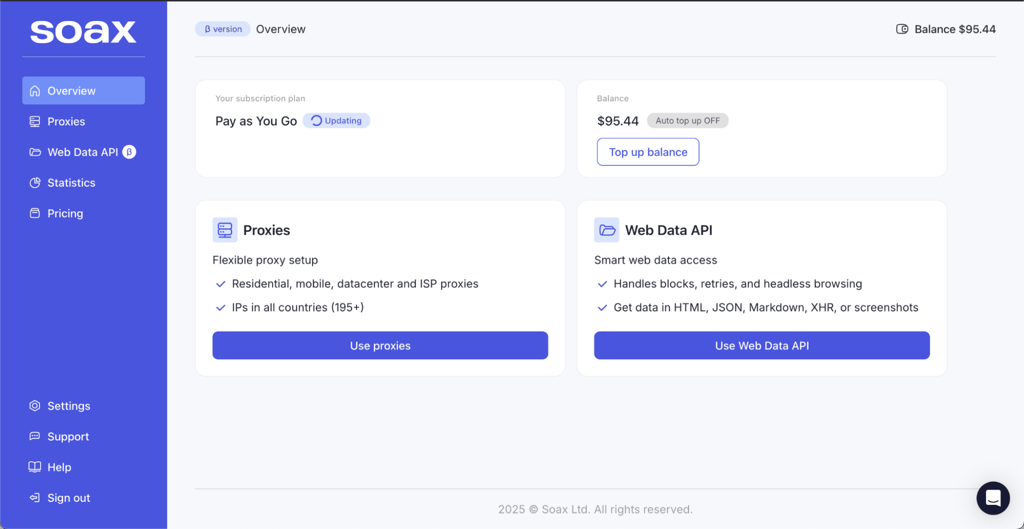
Task: Open the Pricing page
Action: (x=84, y=214)
